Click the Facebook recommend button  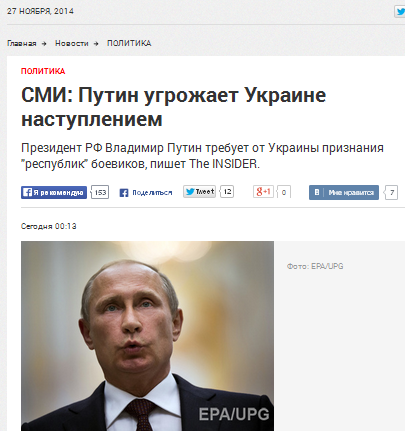click(x=54, y=192)
